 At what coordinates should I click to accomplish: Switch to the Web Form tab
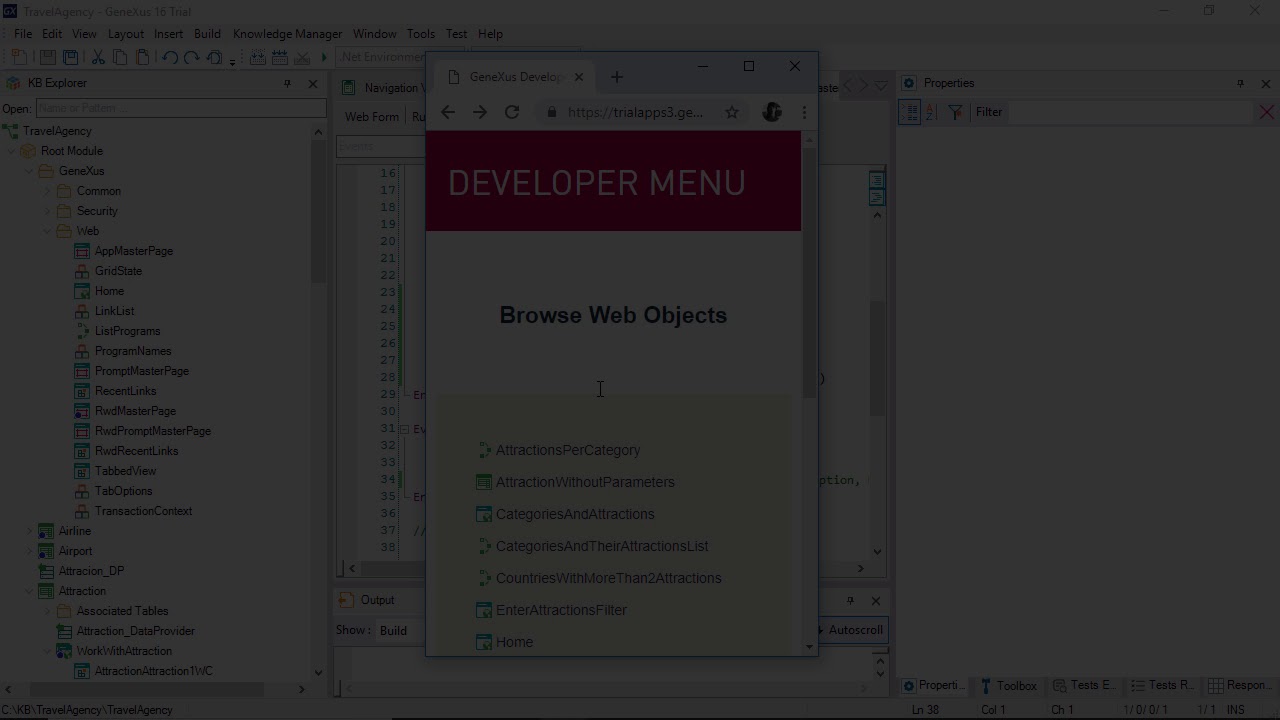(x=372, y=117)
